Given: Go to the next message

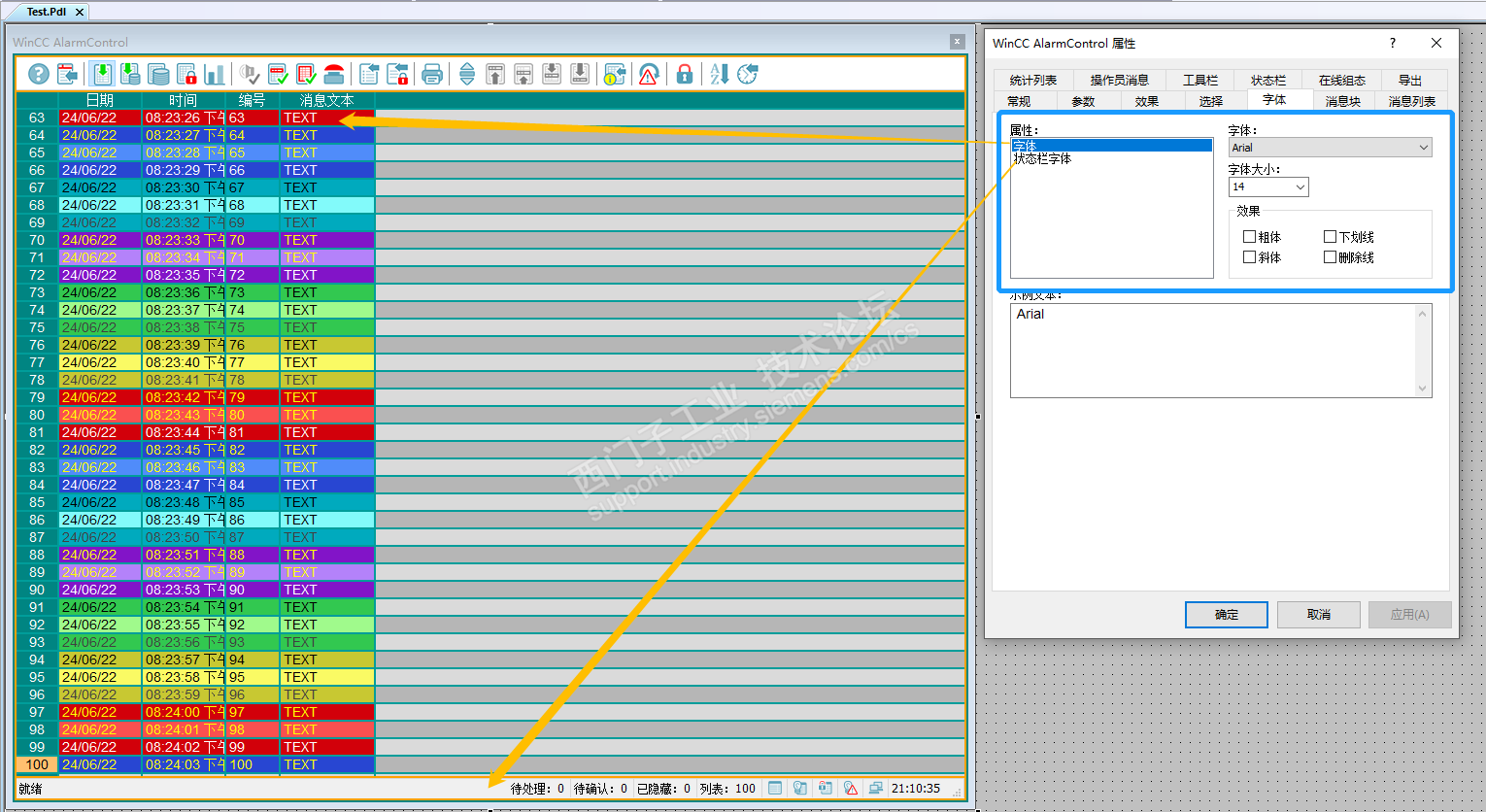Looking at the screenshot, I should pos(552,74).
